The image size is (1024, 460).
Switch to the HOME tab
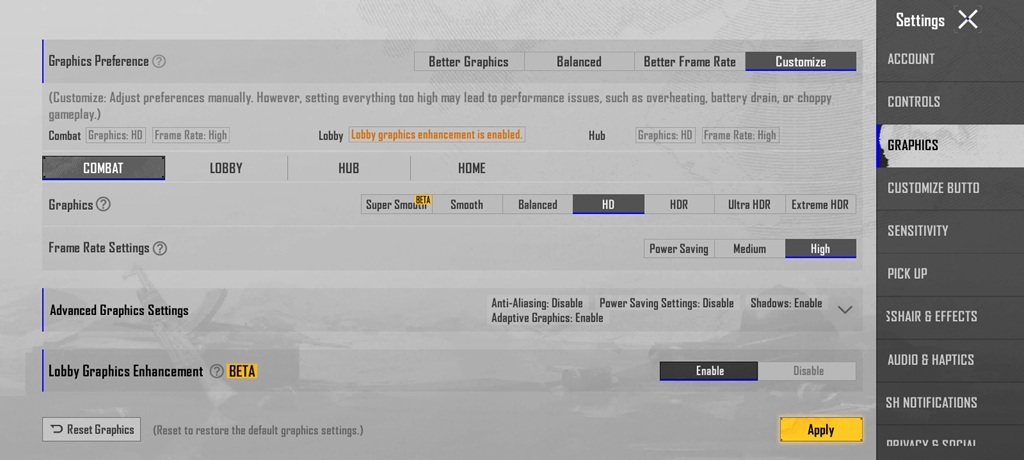coord(471,168)
